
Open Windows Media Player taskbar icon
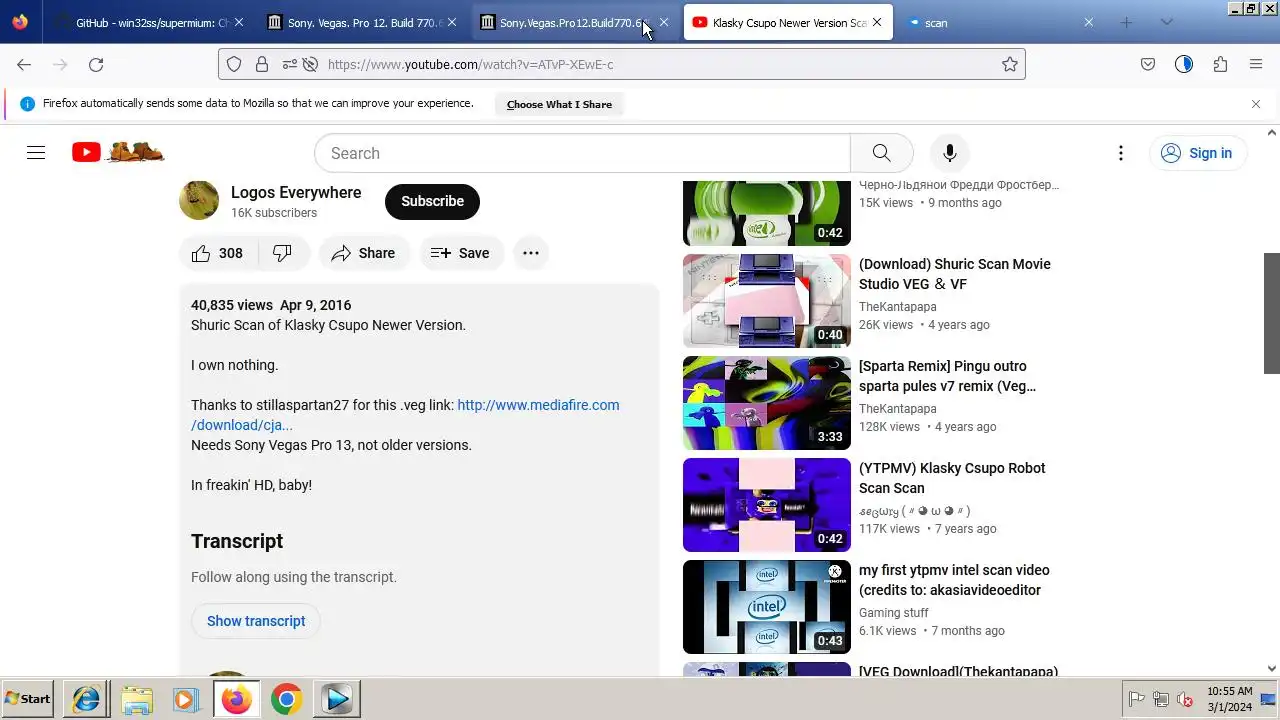186,699
